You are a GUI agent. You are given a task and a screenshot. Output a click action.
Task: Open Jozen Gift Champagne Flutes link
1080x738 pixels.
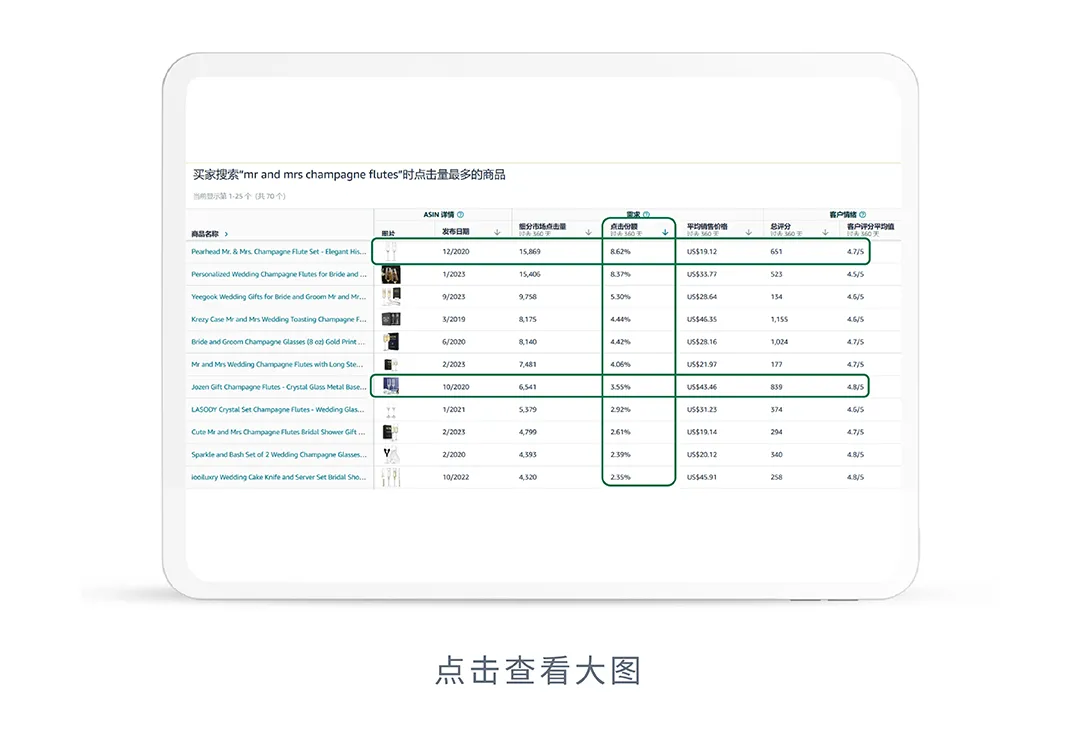(x=279, y=387)
